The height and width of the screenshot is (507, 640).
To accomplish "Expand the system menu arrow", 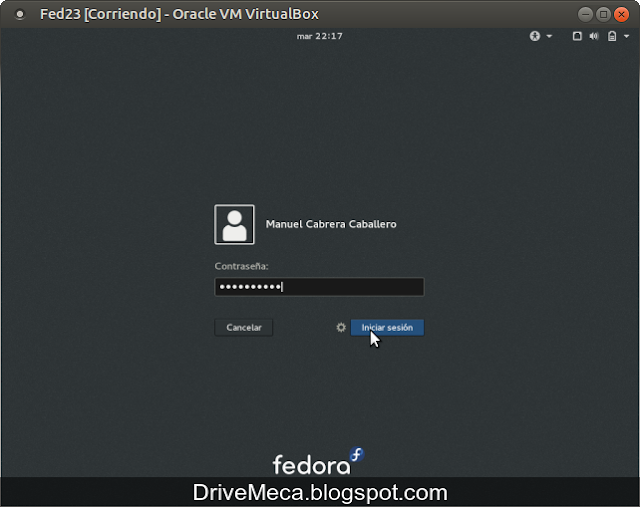I will tap(627, 36).
